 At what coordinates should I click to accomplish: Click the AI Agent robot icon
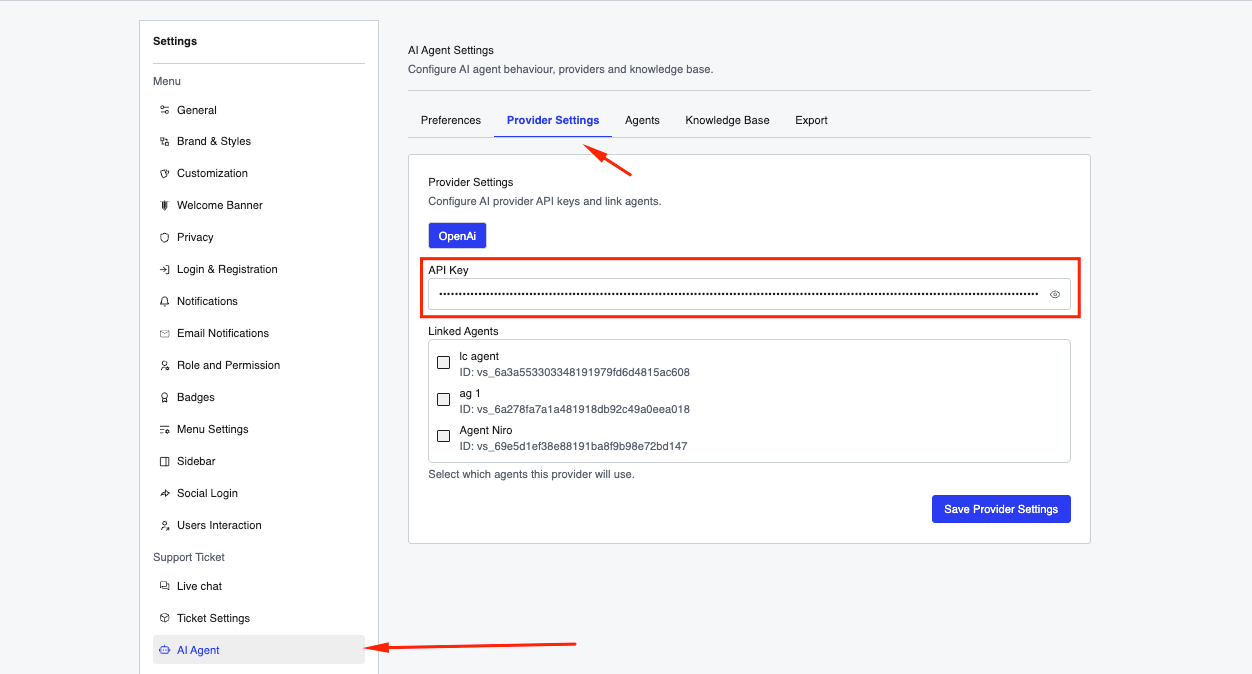point(165,650)
